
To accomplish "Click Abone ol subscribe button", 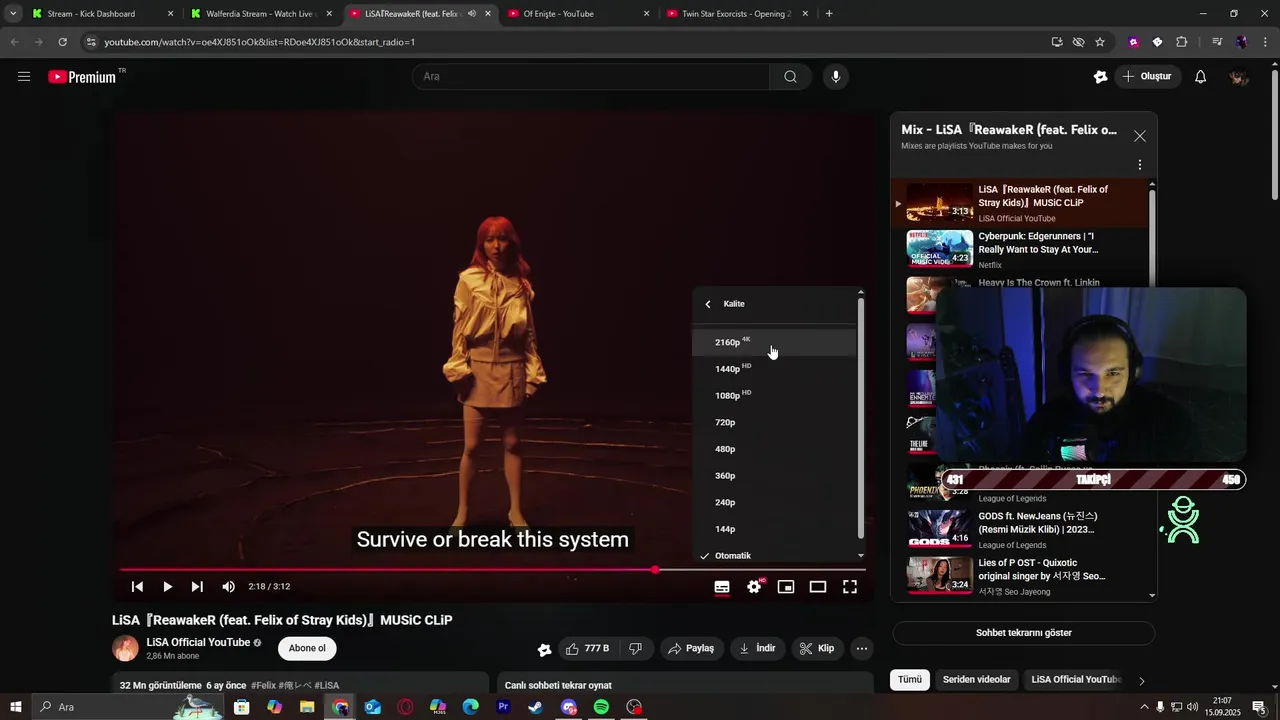I will 307,648.
